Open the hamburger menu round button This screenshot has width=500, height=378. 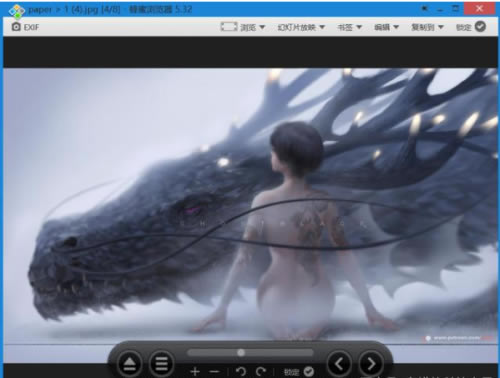click(162, 364)
